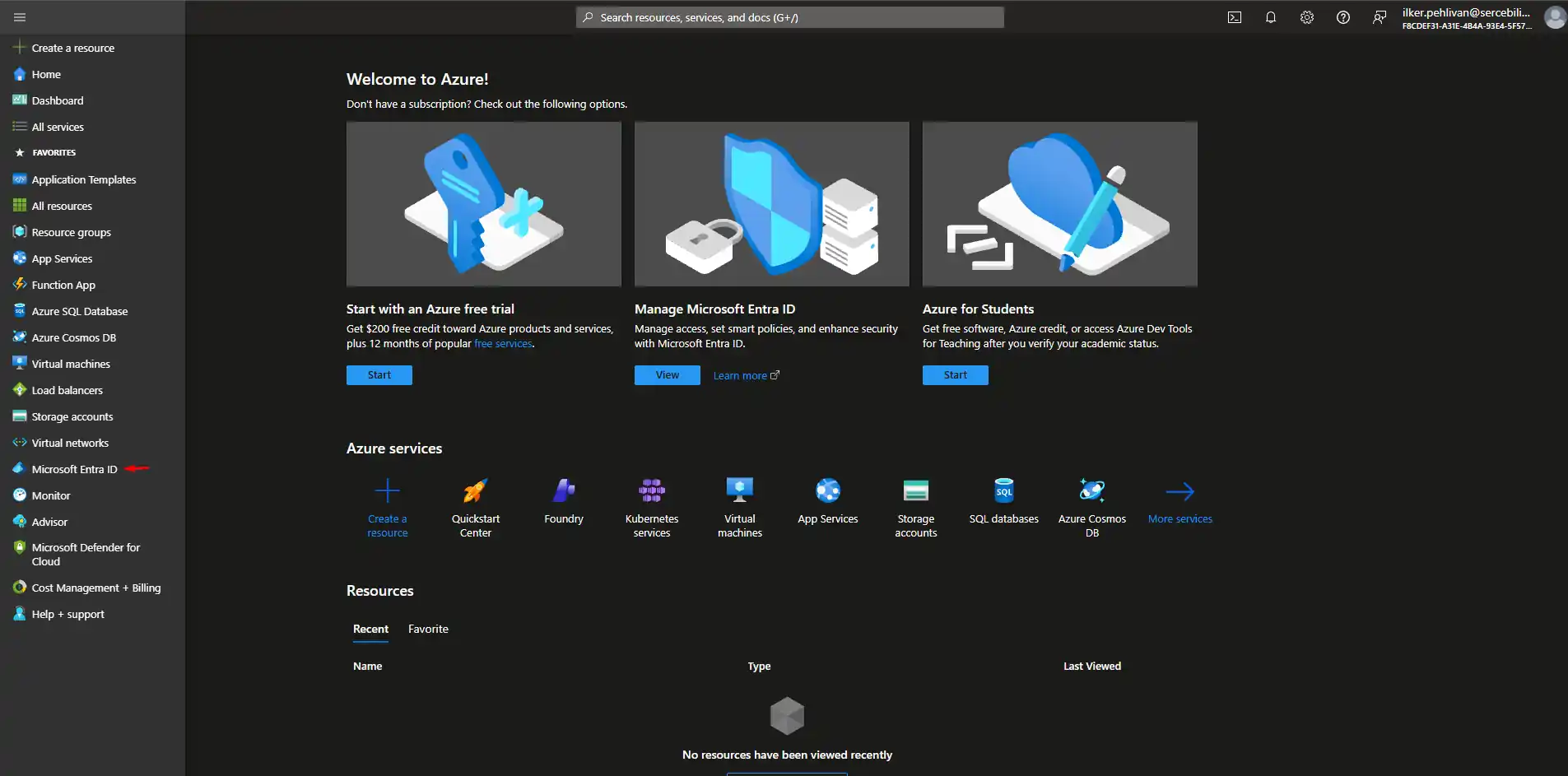The height and width of the screenshot is (776, 1568).
Task: Click the ilker.pehlivan account name
Action: [1466, 12]
